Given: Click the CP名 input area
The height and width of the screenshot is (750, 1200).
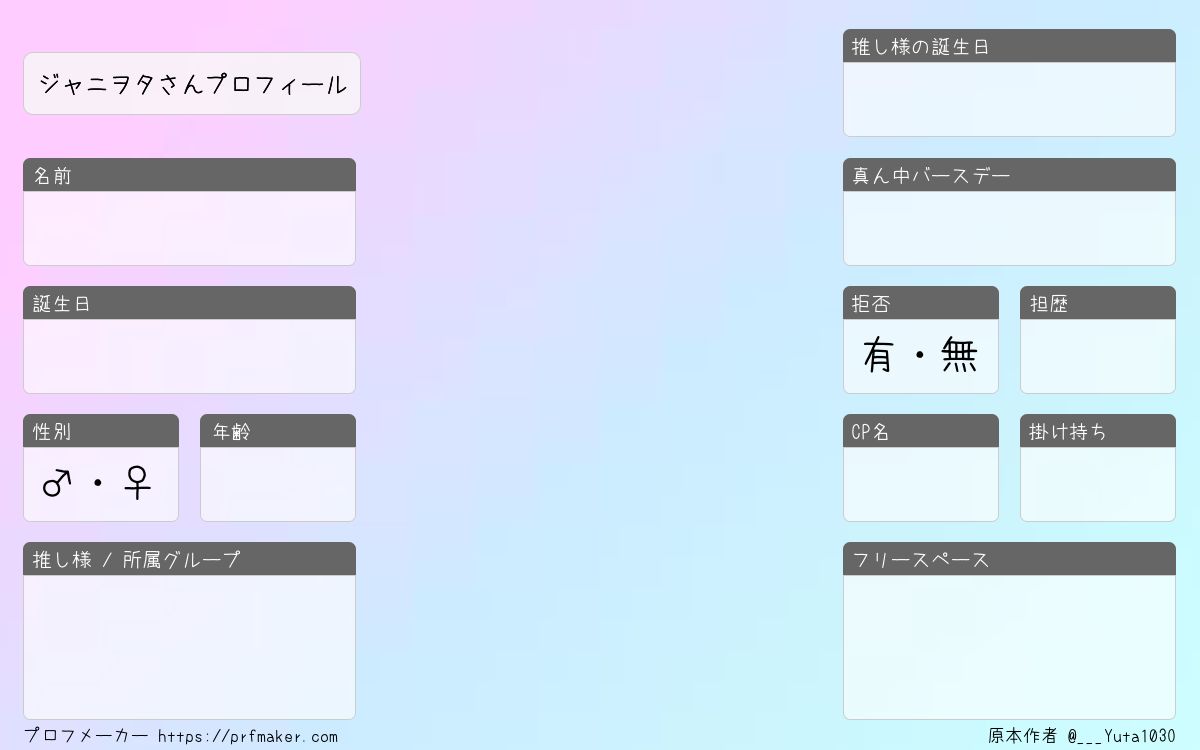Looking at the screenshot, I should click(x=921, y=484).
